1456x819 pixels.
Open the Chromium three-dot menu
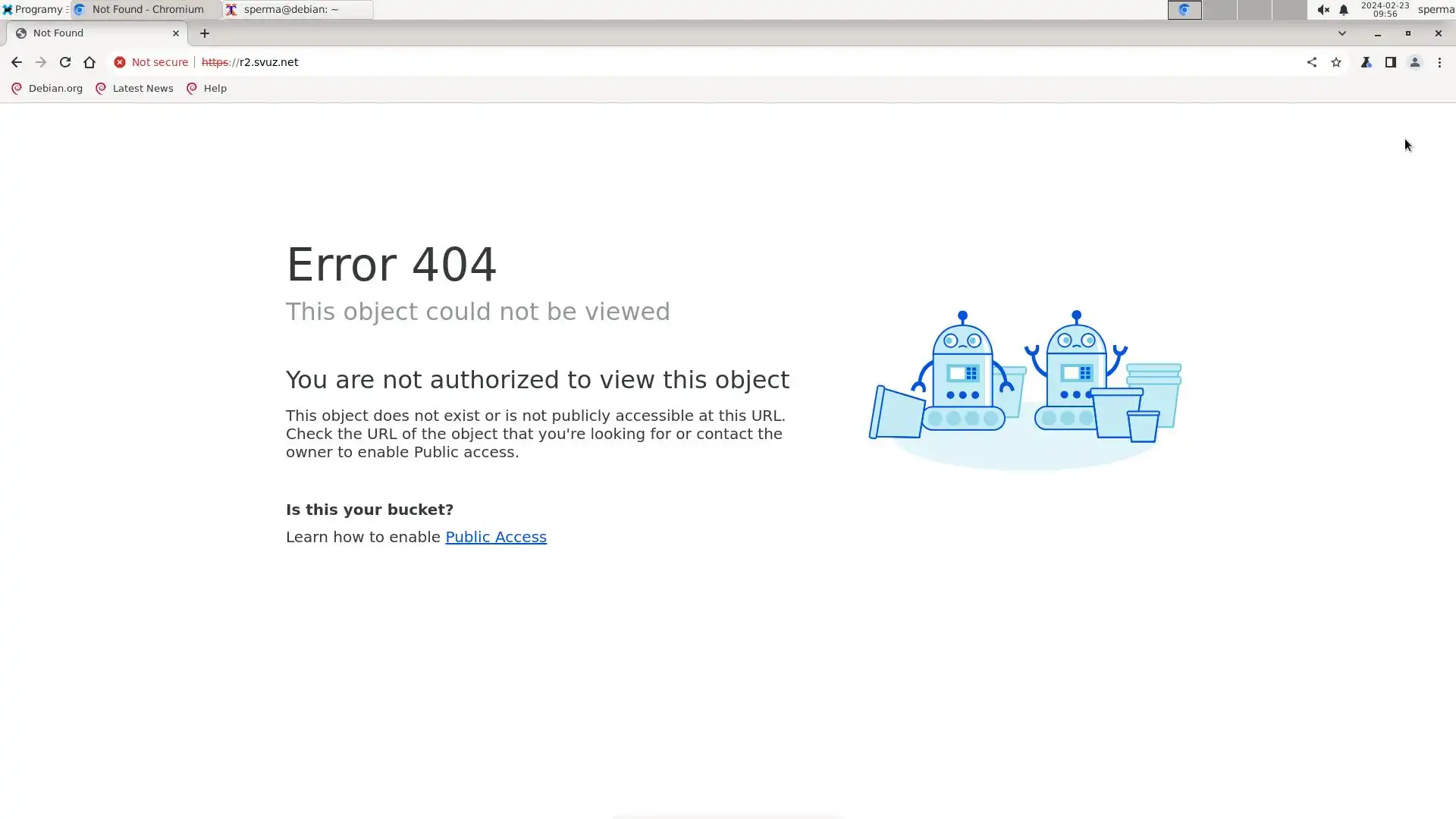point(1439,62)
